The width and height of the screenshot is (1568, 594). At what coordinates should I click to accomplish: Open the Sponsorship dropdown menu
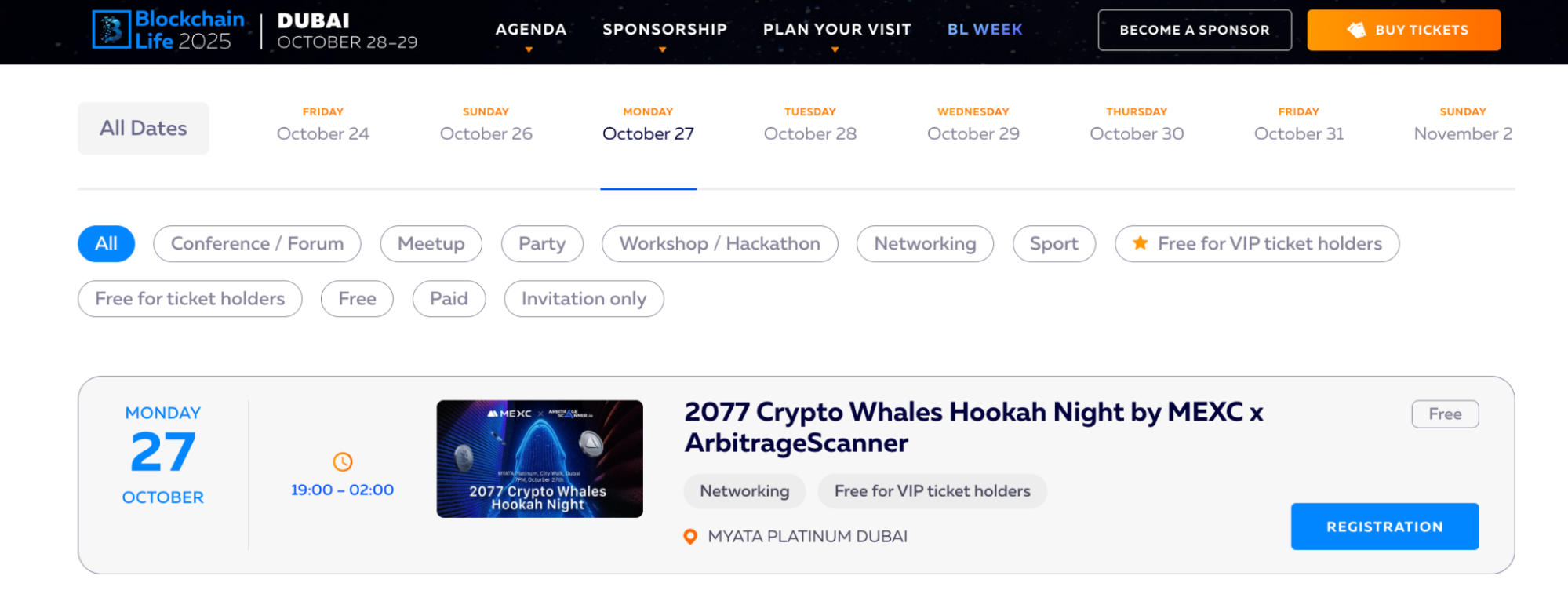664,30
